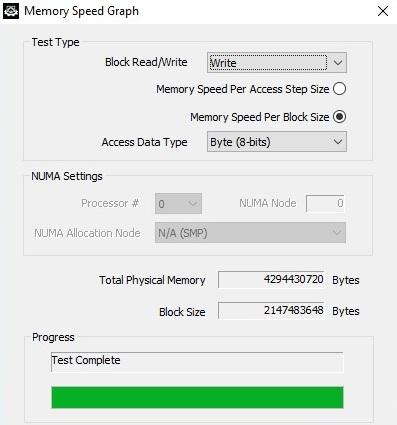Viewport: 397px width, 425px height.
Task: Click the Test Complete status box
Action: (197, 362)
